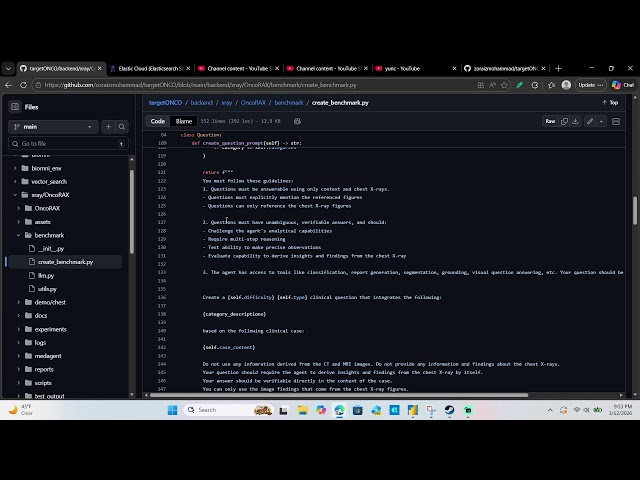640x480 pixels.
Task: Switch to the Code view
Action: (158, 121)
